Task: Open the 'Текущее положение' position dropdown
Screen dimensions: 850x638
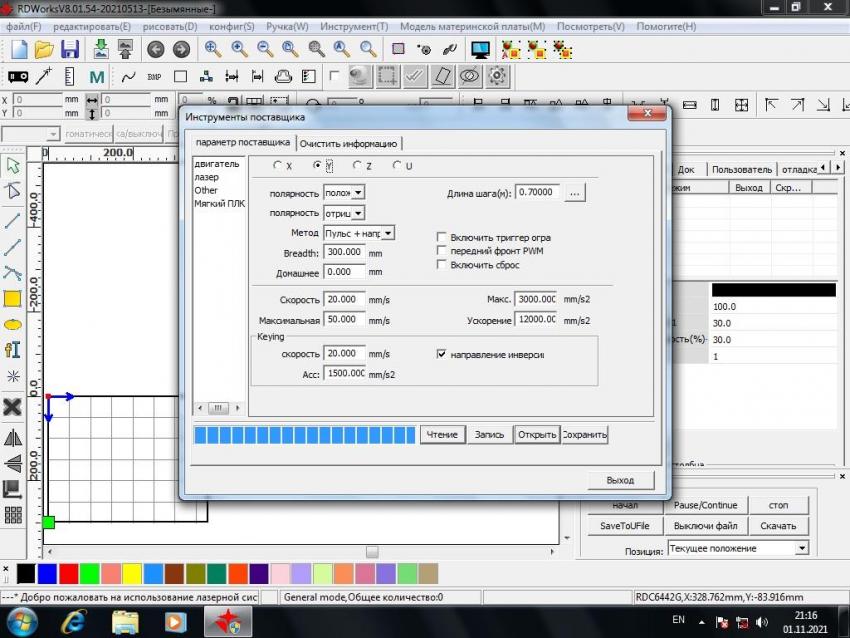Action: [x=801, y=548]
